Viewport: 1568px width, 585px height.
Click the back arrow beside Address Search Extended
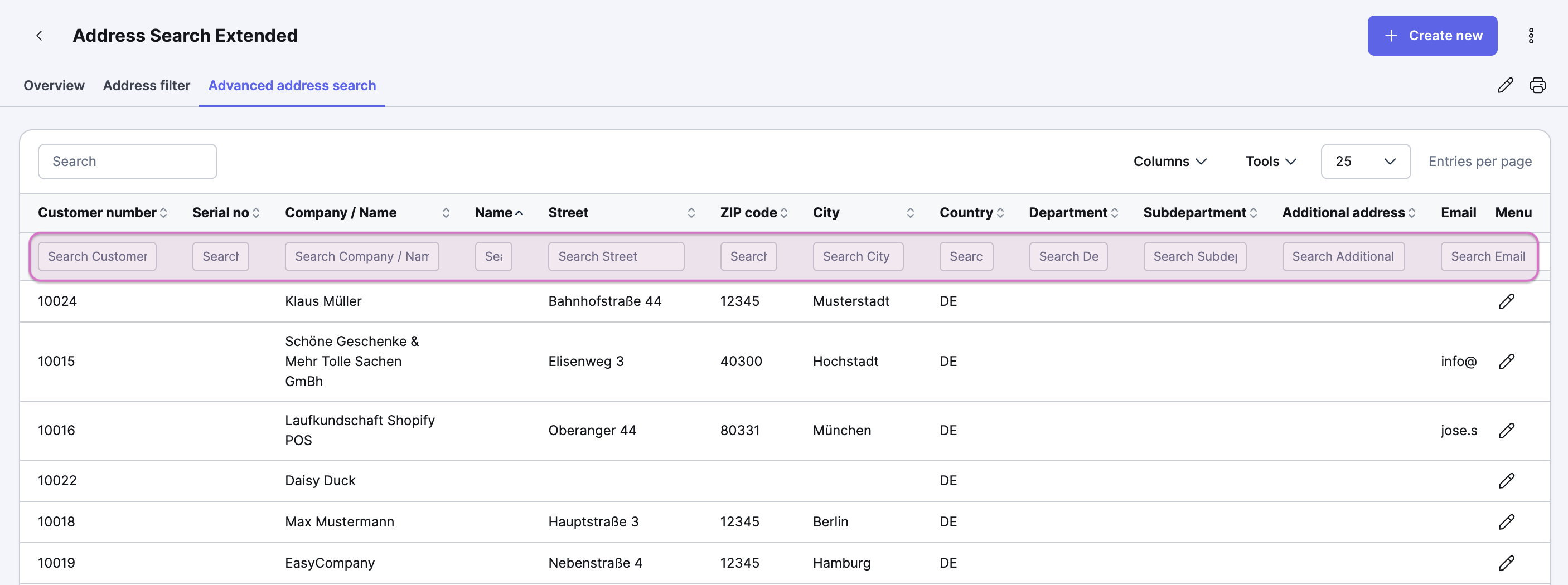coord(40,36)
